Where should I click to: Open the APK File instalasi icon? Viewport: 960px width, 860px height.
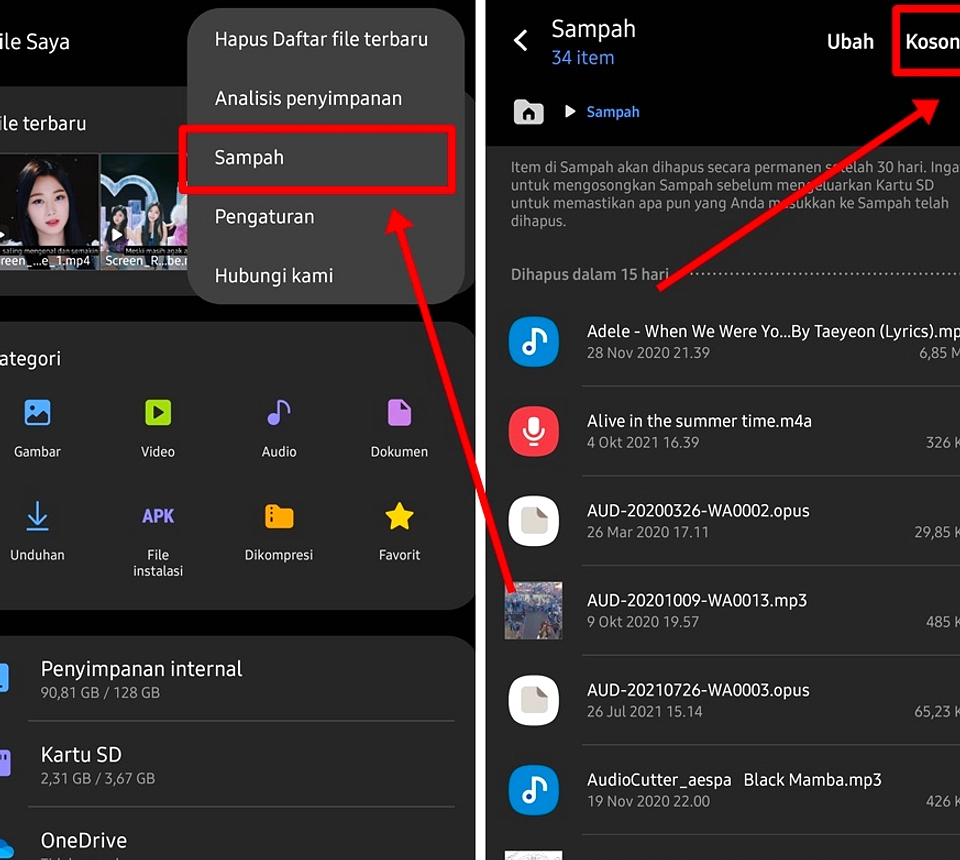(x=158, y=516)
